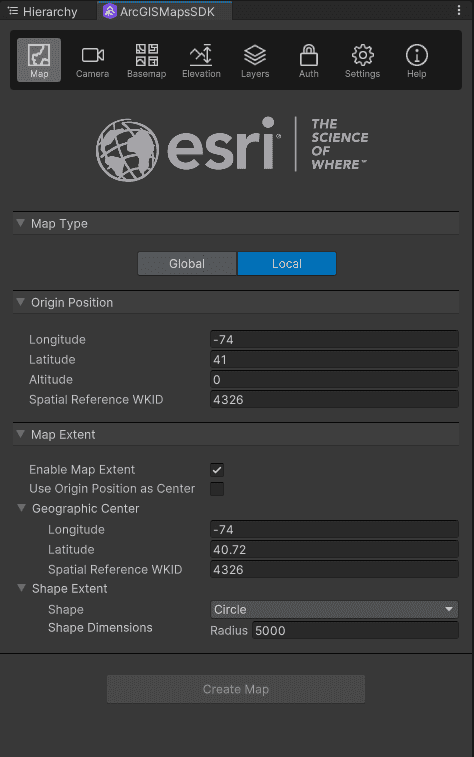Edit Origin Position Longitude field

click(334, 339)
